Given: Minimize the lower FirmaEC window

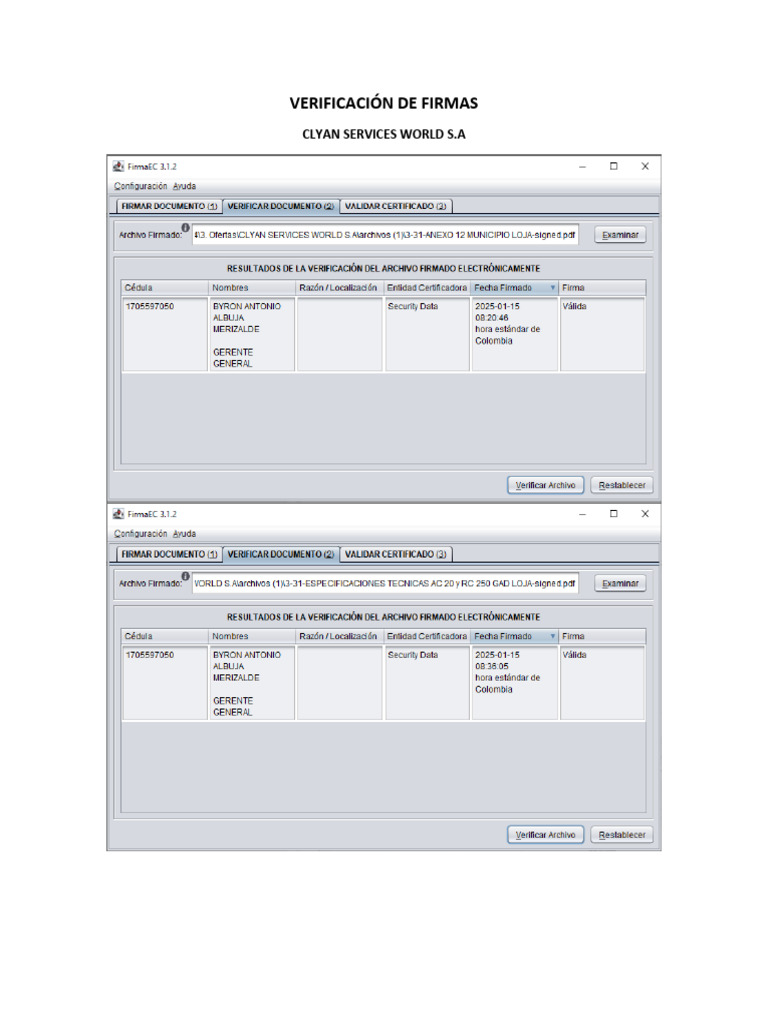Looking at the screenshot, I should pyautogui.click(x=582, y=514).
